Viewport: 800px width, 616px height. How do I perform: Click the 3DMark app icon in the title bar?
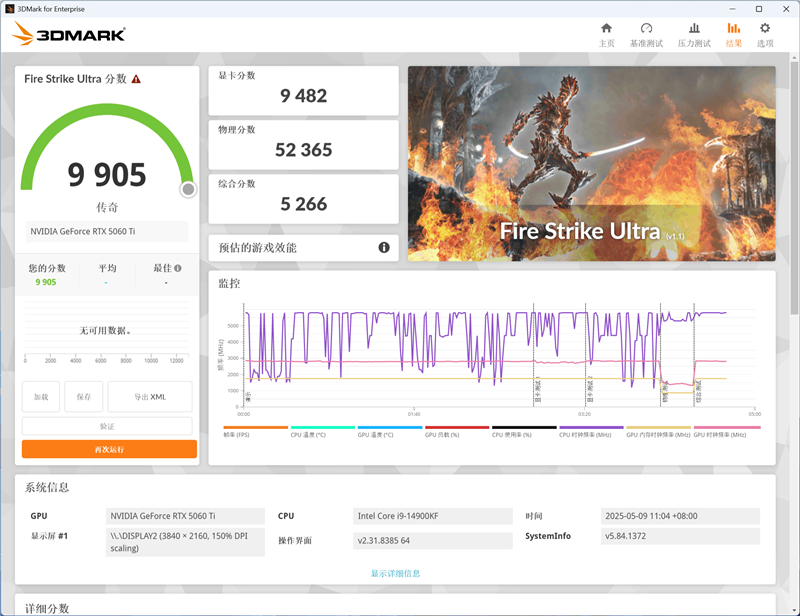tap(10, 8)
